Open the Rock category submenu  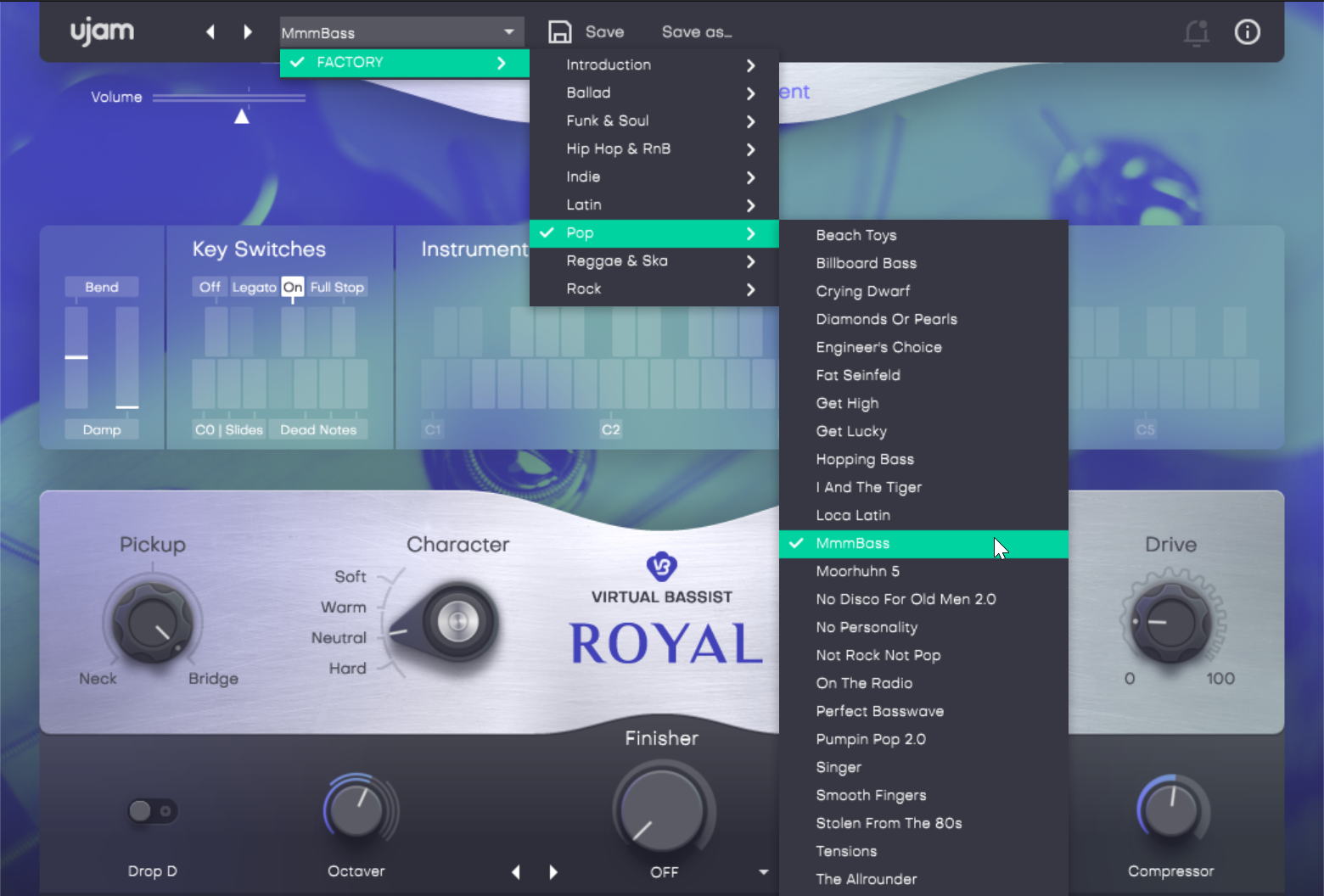coord(654,289)
